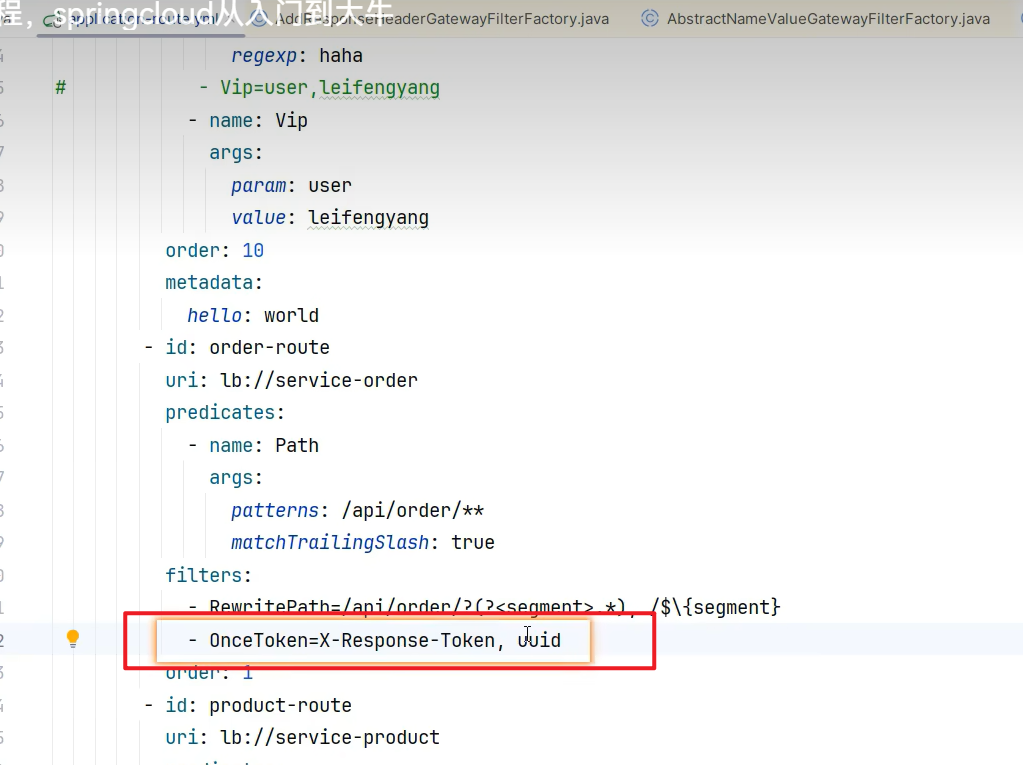This screenshot has height=765, width=1023.
Task: Click the 'param: user' line
Action: click(291, 185)
